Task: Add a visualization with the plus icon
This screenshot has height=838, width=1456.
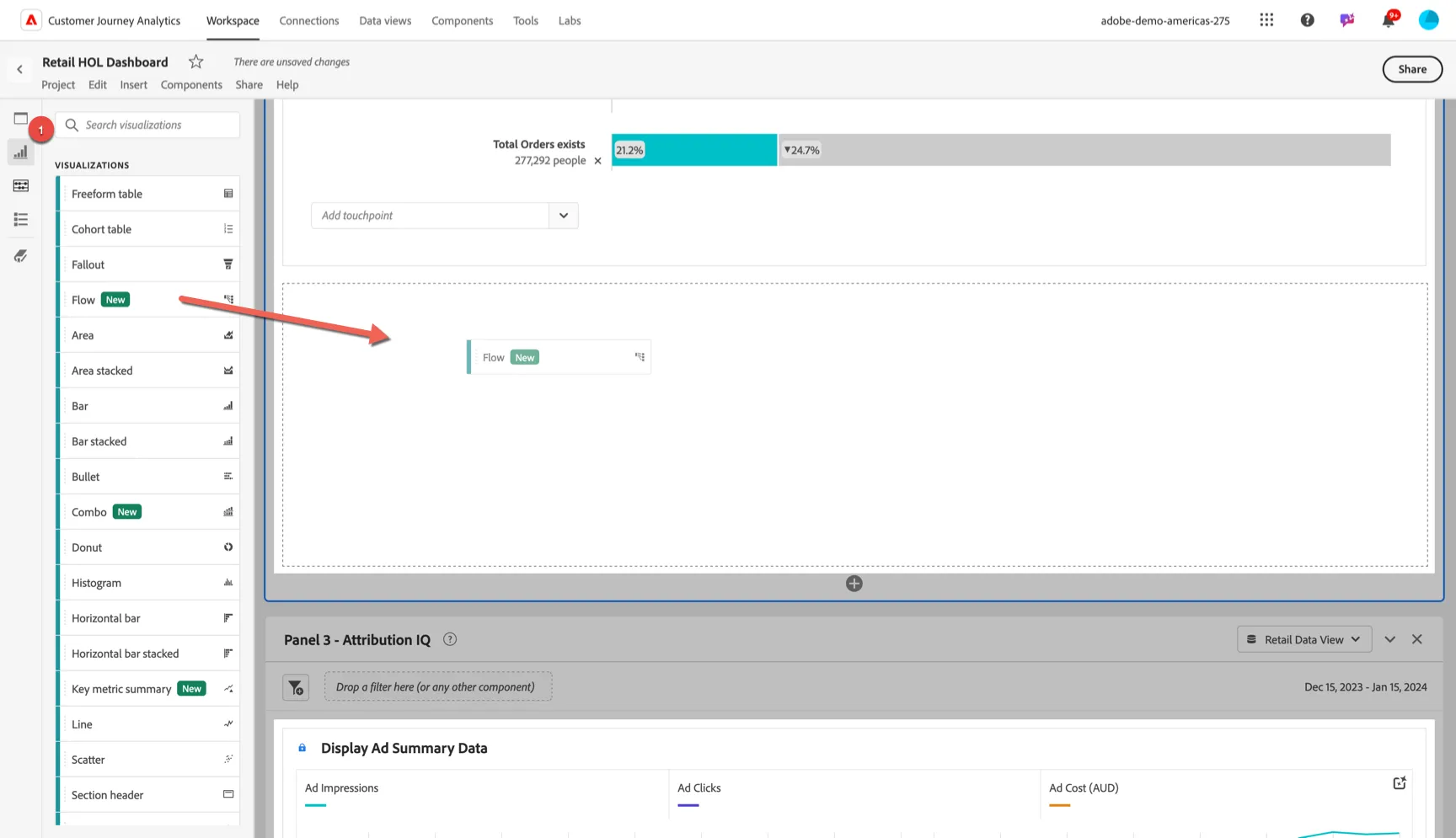Action: point(854,584)
